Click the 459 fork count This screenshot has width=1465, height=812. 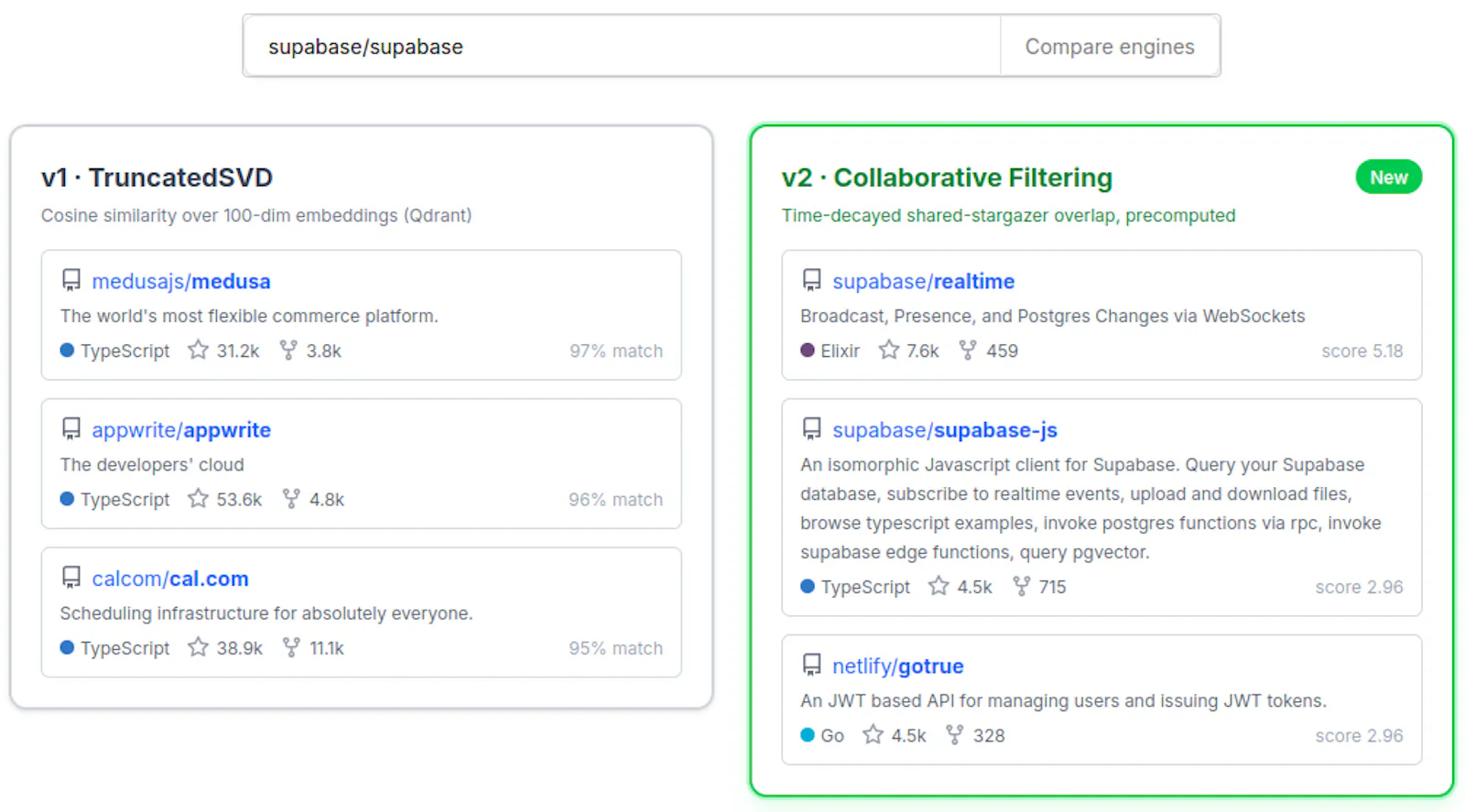(x=1003, y=351)
